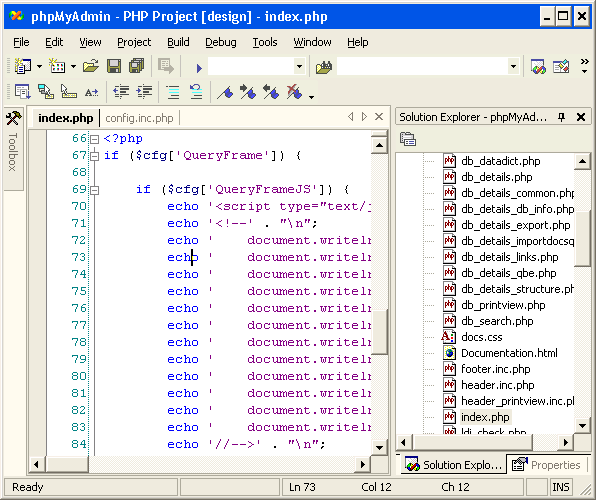The height and width of the screenshot is (500, 596).
Task: Toggle a bookmark with the flag icon
Action: 225,92
